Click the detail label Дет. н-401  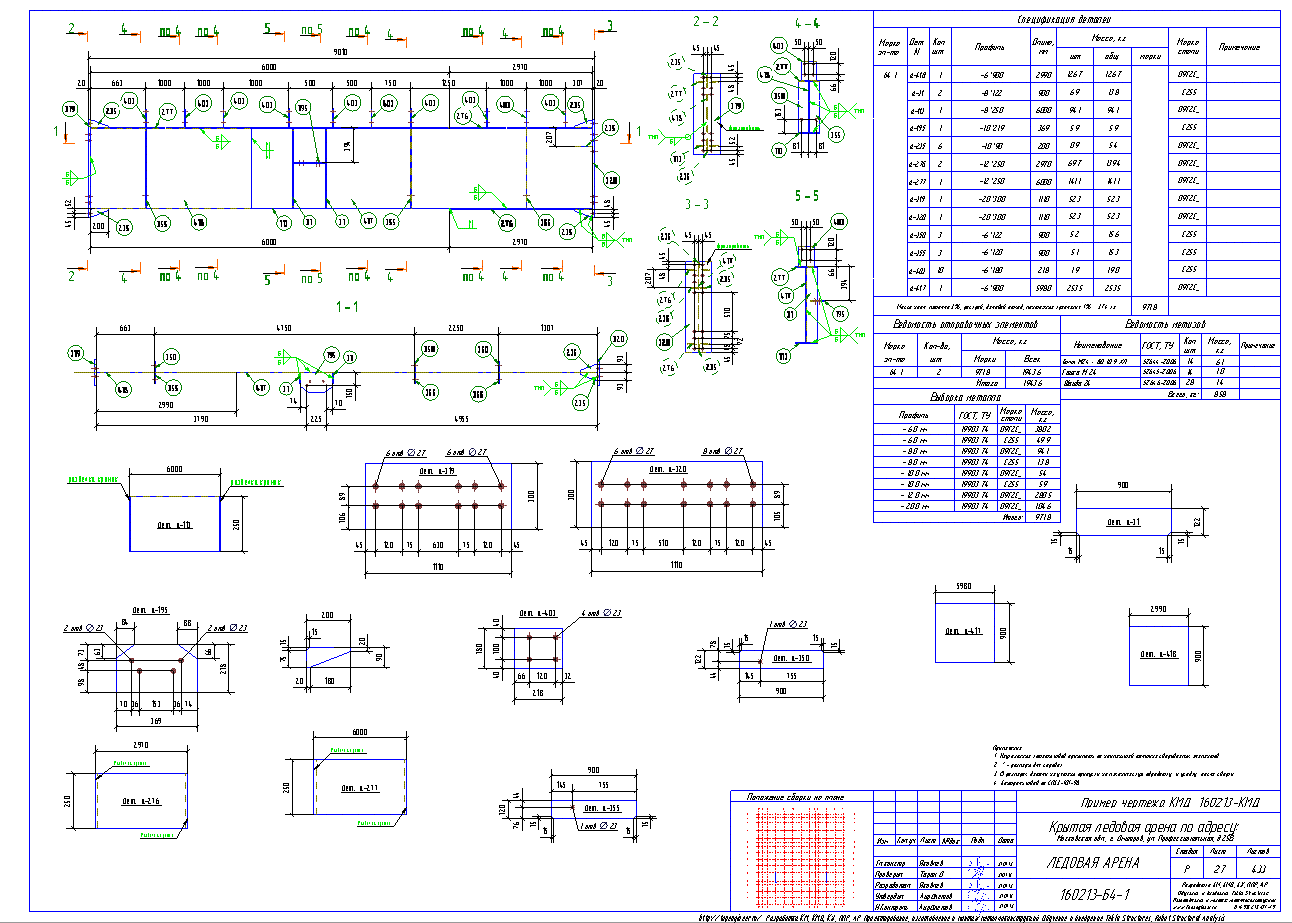click(538, 611)
